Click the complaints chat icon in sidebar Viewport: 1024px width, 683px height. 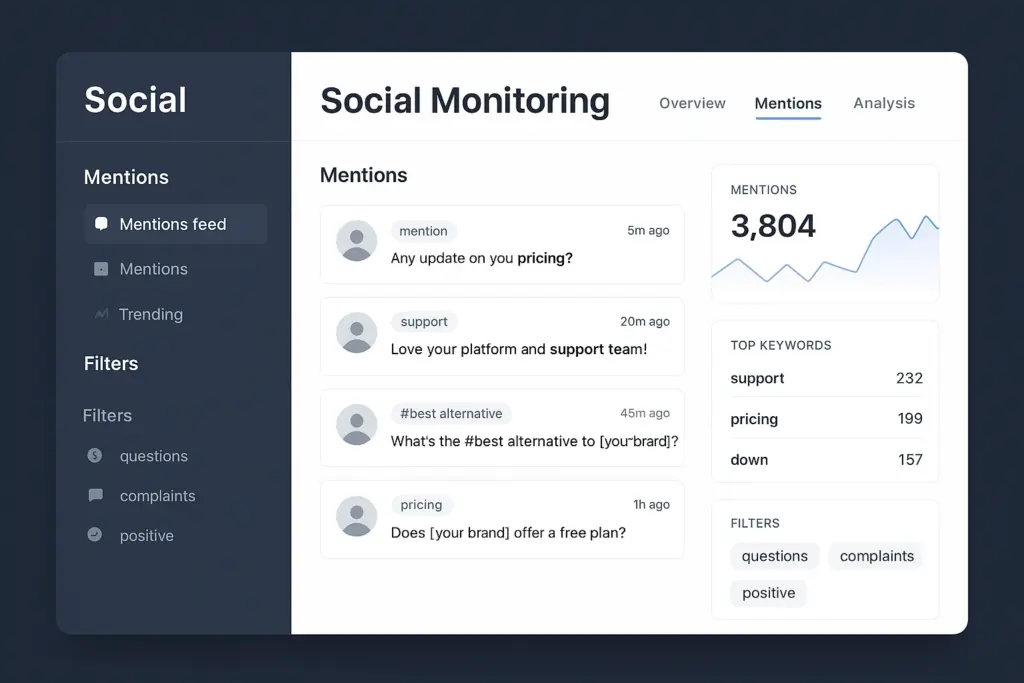click(x=95, y=495)
